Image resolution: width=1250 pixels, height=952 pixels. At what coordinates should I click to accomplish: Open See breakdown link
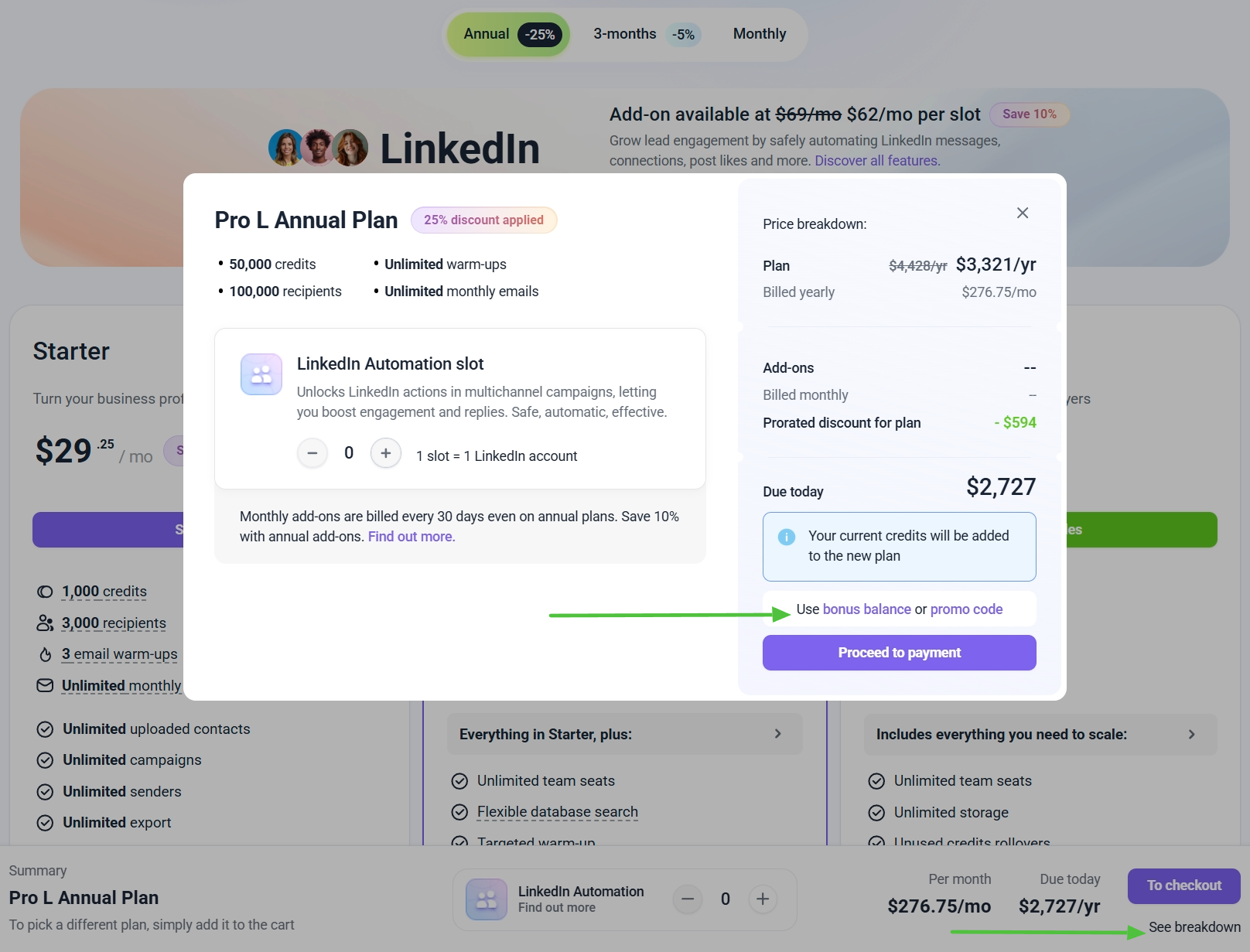[1194, 927]
